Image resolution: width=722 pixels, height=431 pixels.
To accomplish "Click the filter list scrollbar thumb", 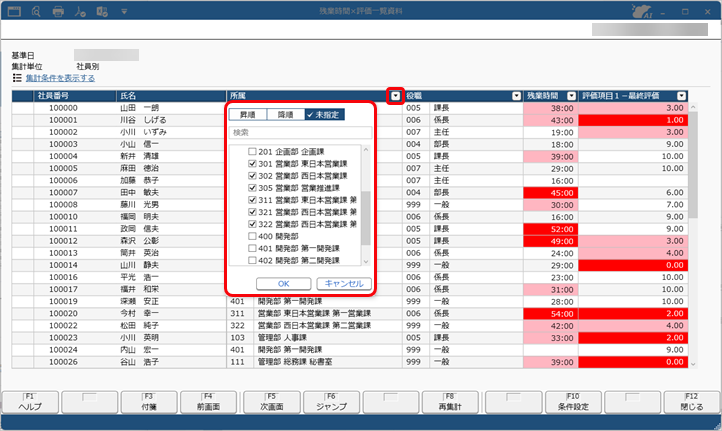I will (x=366, y=218).
